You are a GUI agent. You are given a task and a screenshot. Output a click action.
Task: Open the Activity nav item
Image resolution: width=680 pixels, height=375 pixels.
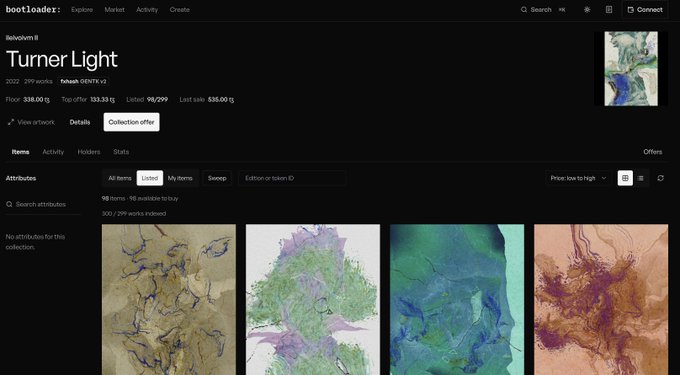point(147,10)
